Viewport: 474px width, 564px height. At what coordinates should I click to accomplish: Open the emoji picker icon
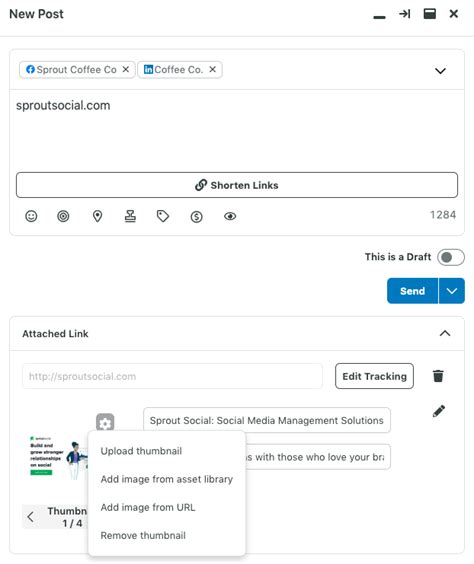31,216
